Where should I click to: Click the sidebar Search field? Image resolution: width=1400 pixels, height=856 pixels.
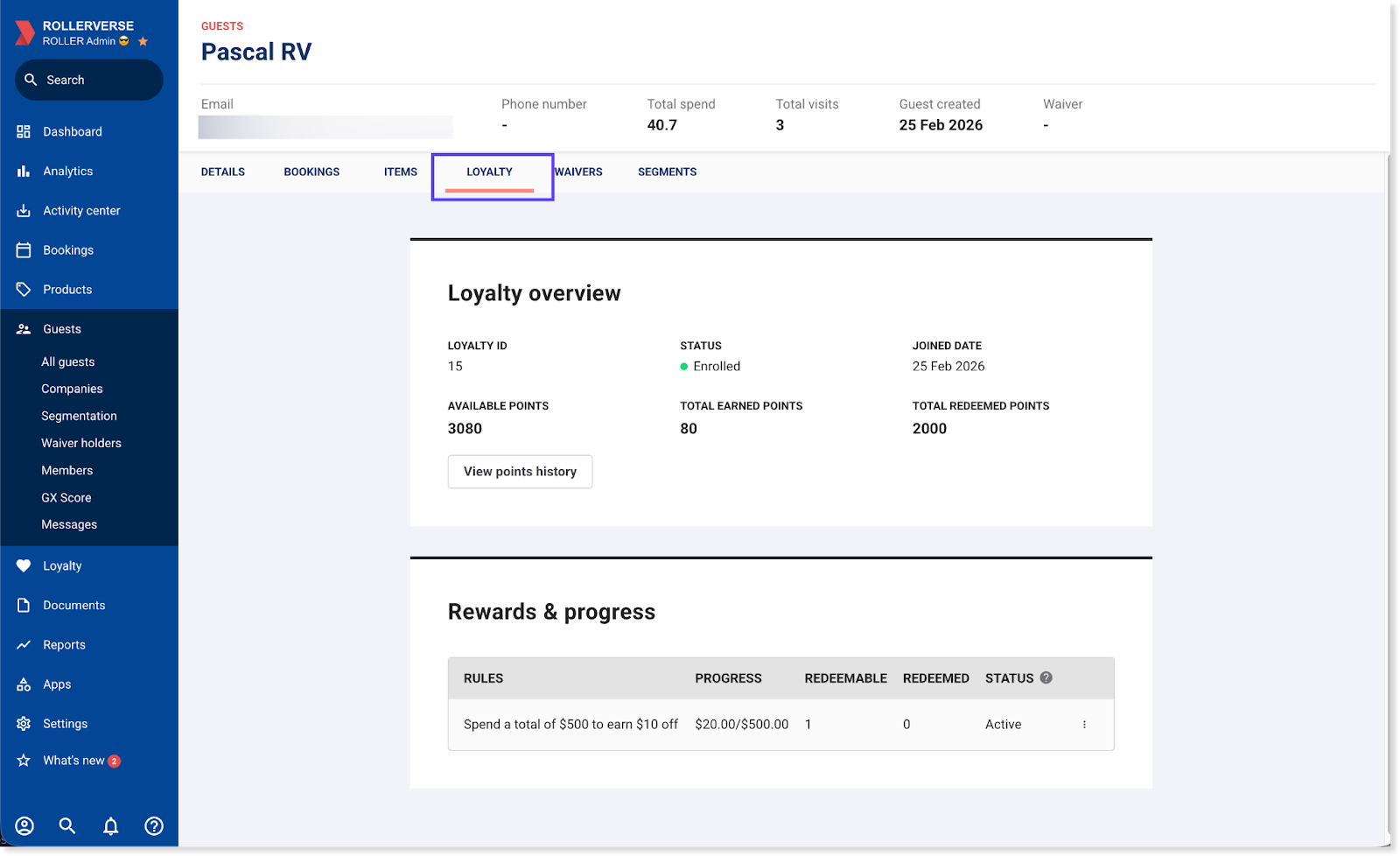click(x=89, y=81)
